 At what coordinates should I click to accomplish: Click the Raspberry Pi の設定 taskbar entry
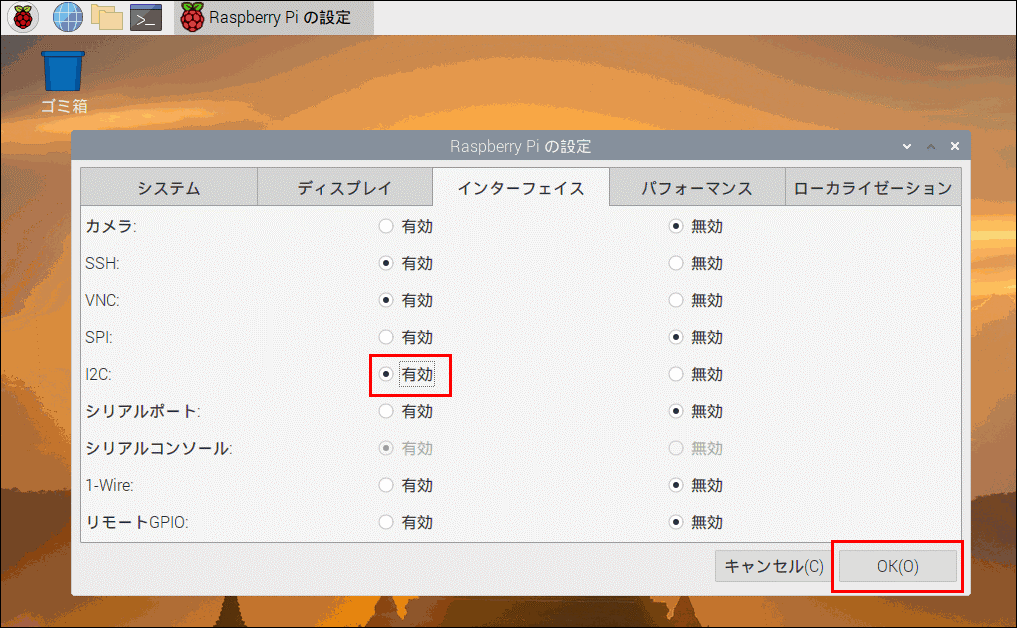click(273, 18)
